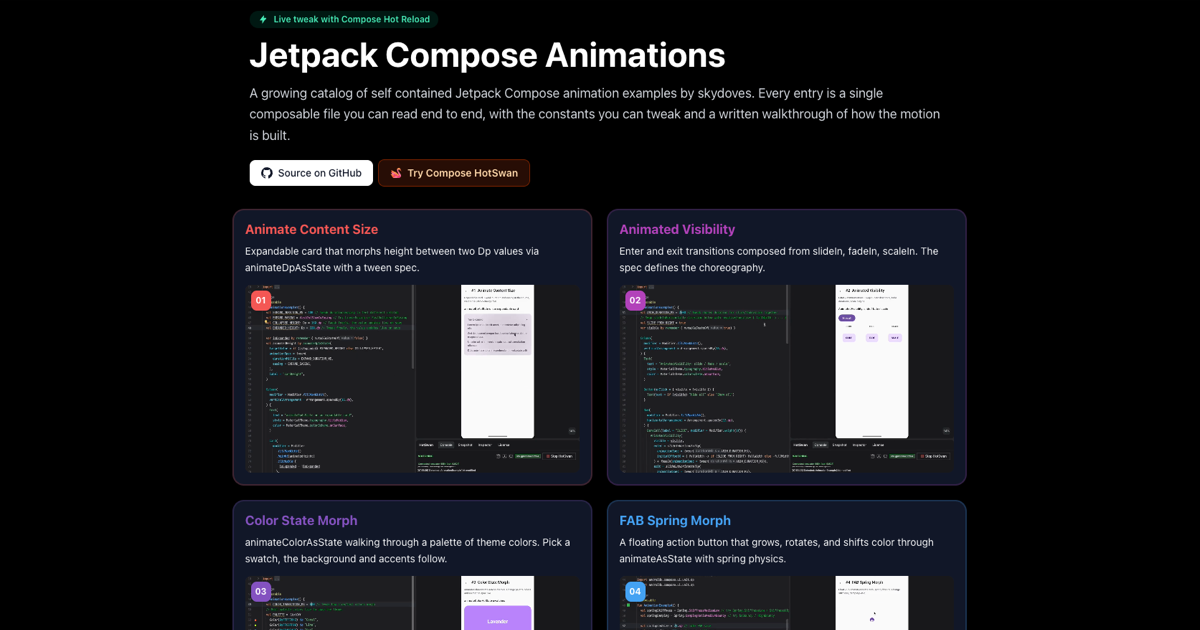Image resolution: width=1200 pixels, height=630 pixels.
Task: Click the text 'Enter and exit transitions composed'
Action: pyautogui.click(x=706, y=251)
